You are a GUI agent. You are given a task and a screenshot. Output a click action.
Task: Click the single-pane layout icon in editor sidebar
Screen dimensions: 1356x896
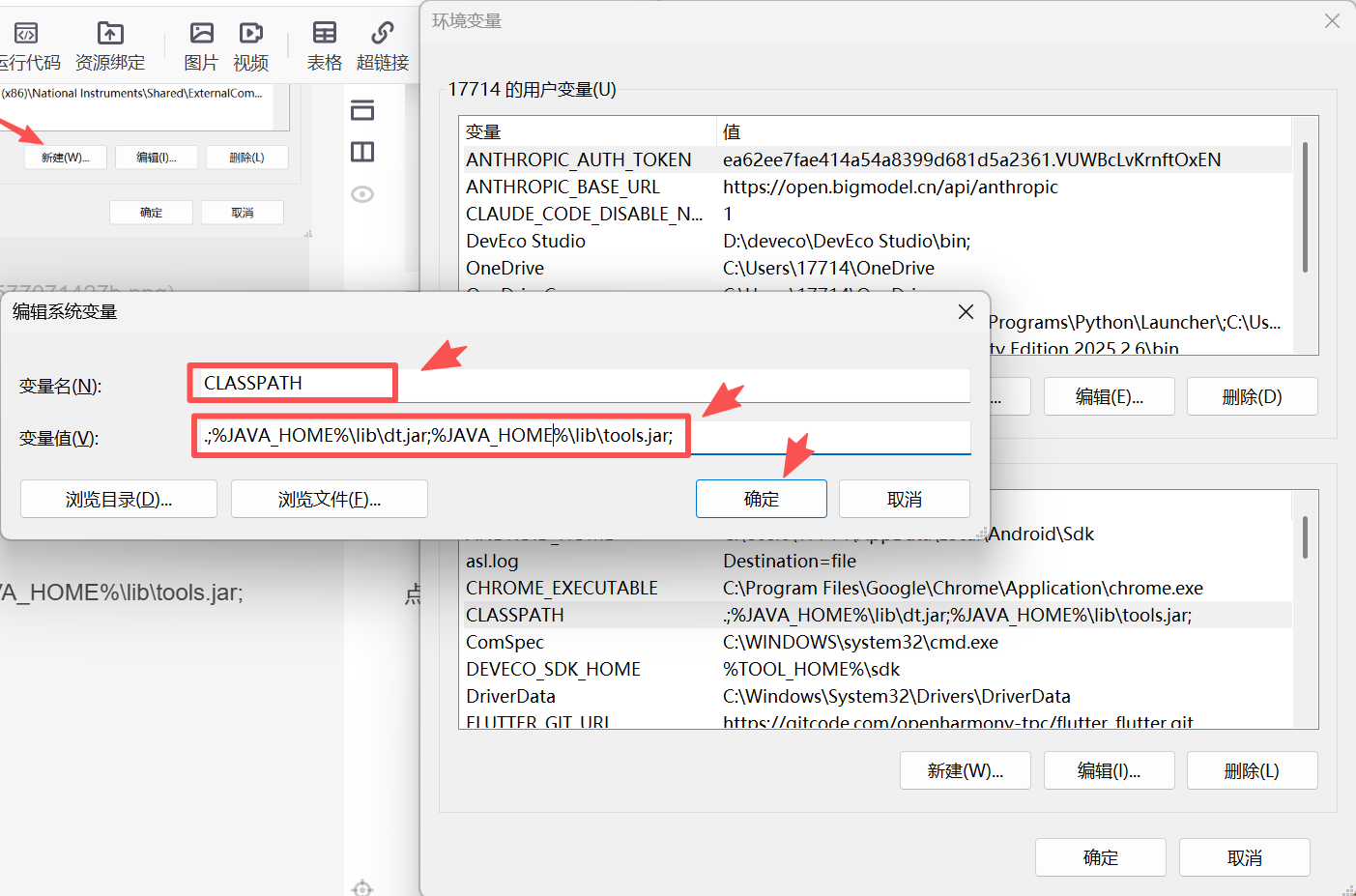(x=362, y=110)
